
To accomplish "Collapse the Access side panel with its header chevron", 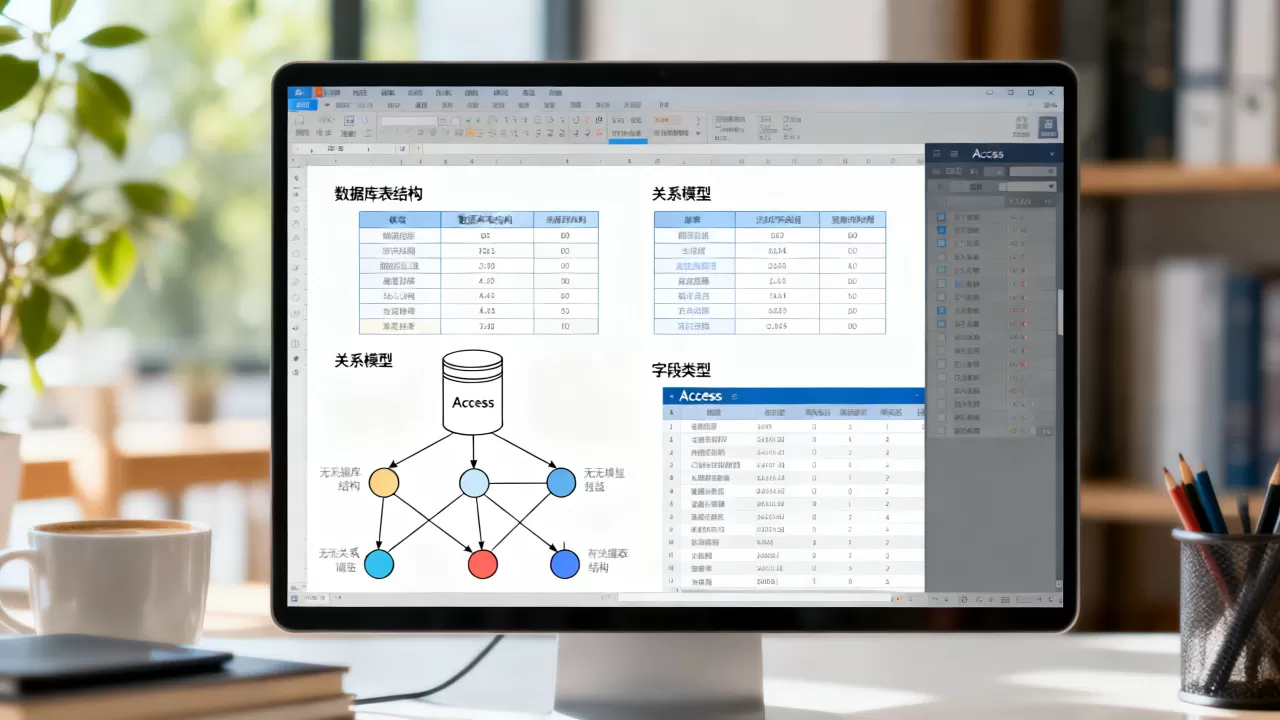I will point(1051,154).
